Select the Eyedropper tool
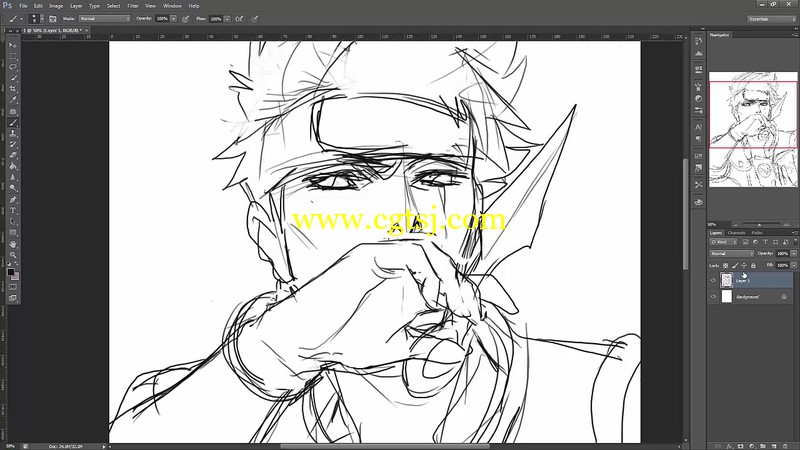 [13, 100]
